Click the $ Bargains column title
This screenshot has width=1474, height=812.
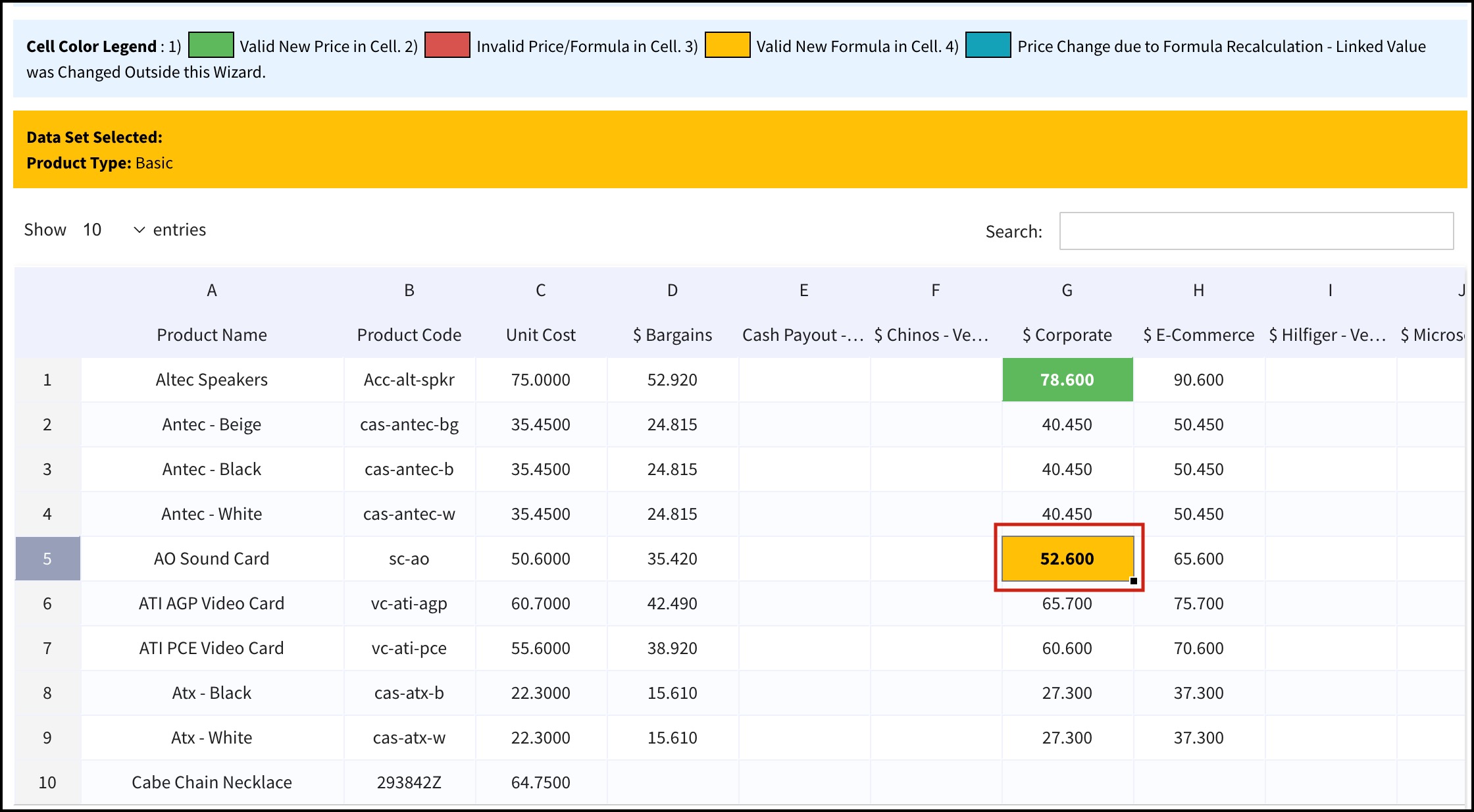(673, 335)
